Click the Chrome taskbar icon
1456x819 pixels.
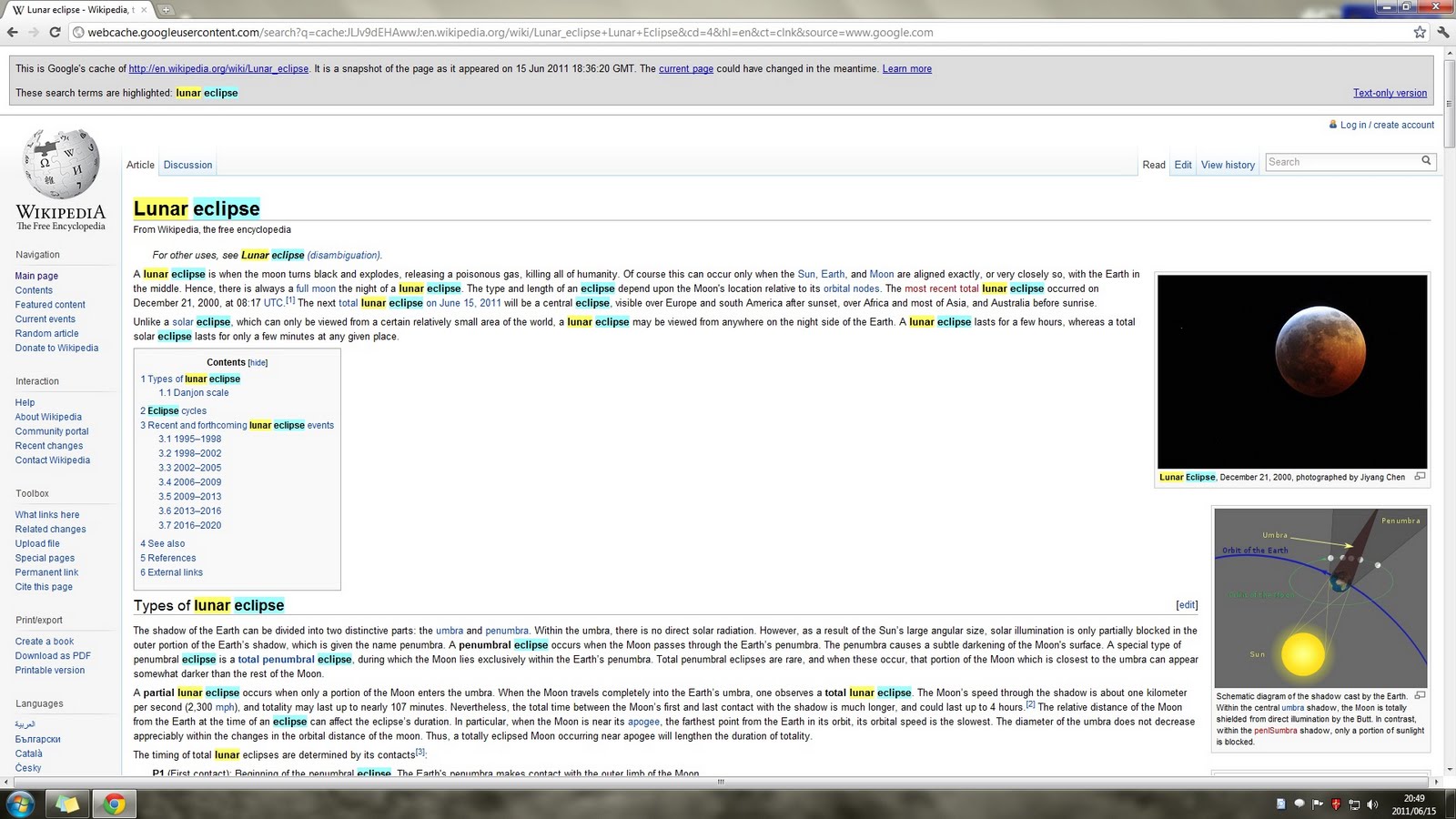point(114,804)
